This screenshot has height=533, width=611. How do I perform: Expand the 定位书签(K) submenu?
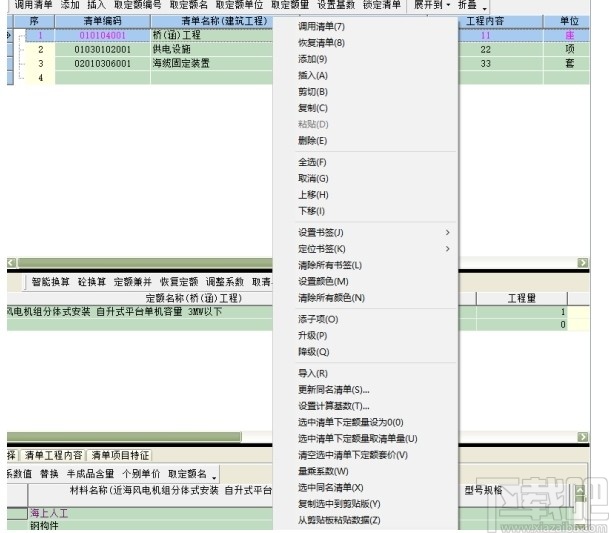374,249
